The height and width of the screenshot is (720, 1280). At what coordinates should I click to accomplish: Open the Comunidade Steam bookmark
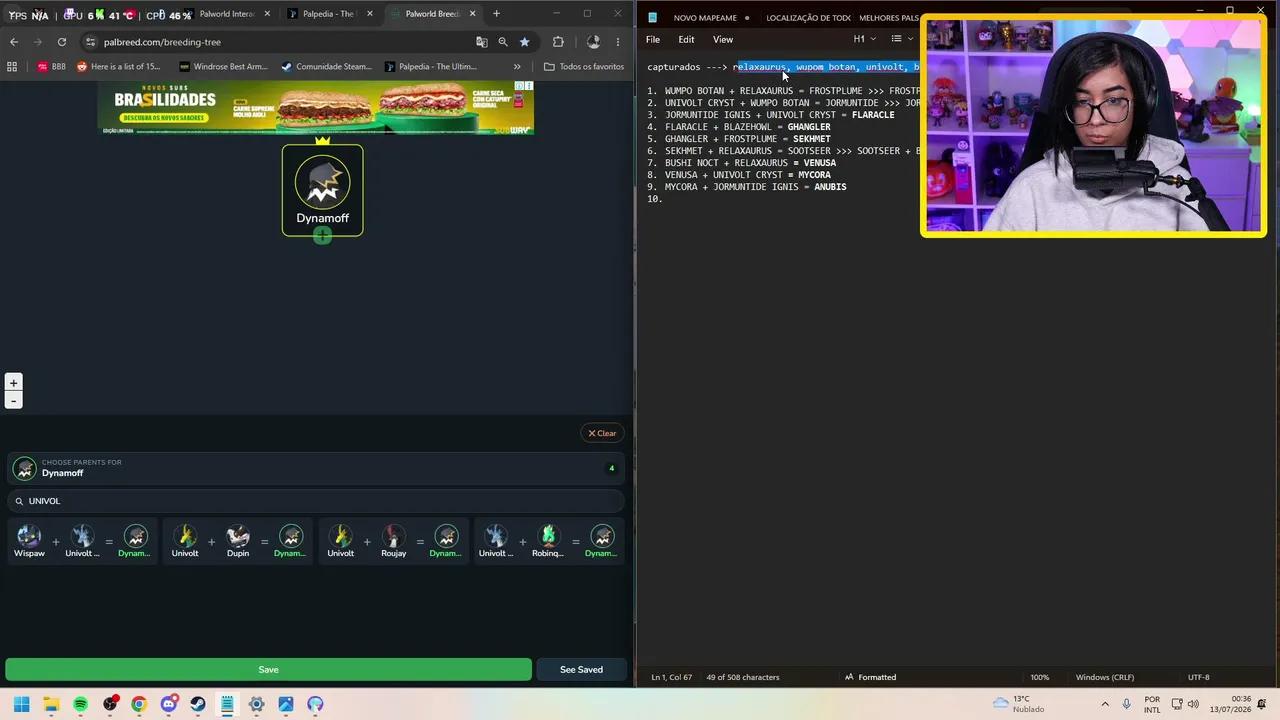[x=326, y=67]
